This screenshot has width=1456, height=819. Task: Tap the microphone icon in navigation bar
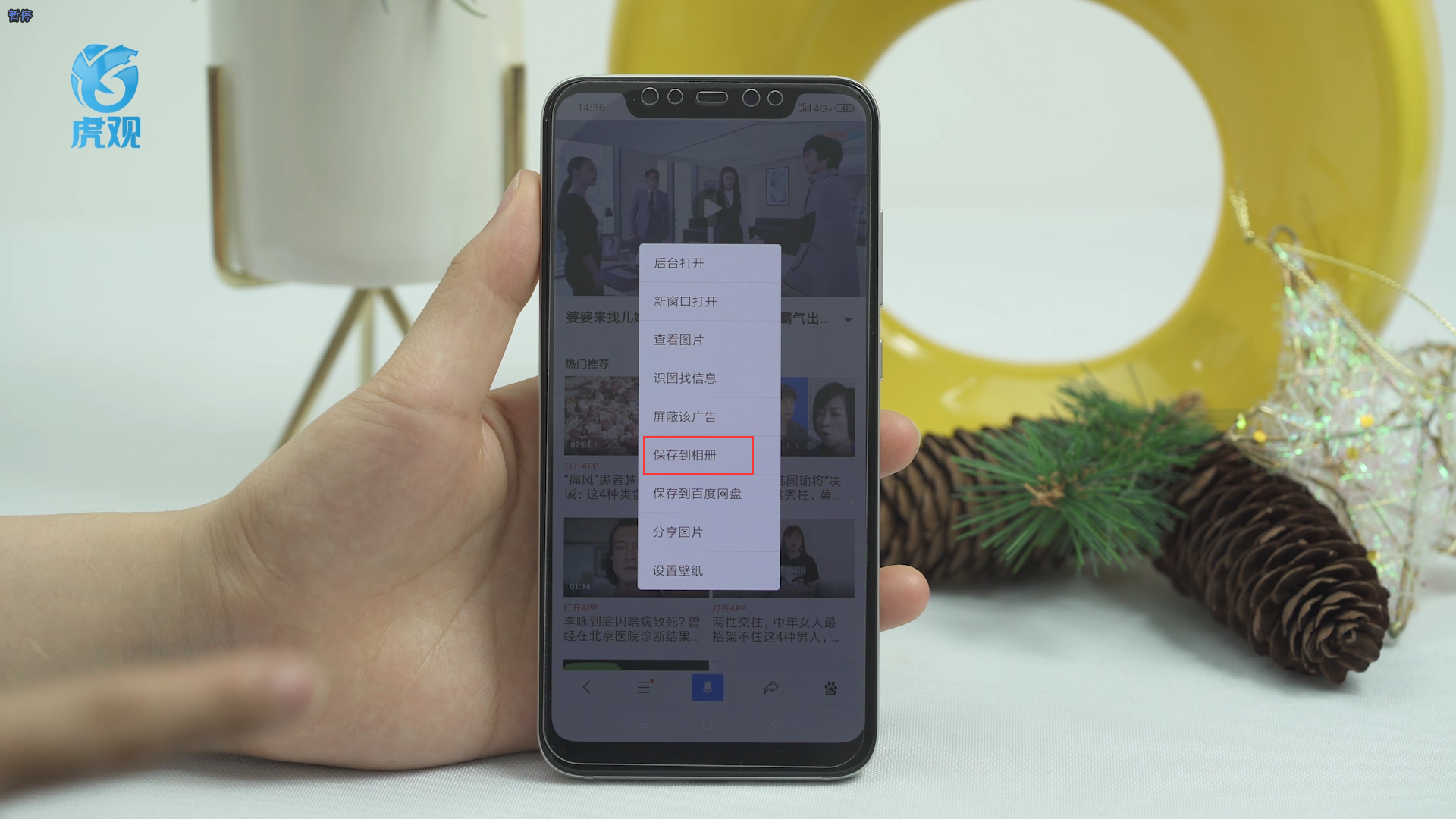(x=708, y=687)
